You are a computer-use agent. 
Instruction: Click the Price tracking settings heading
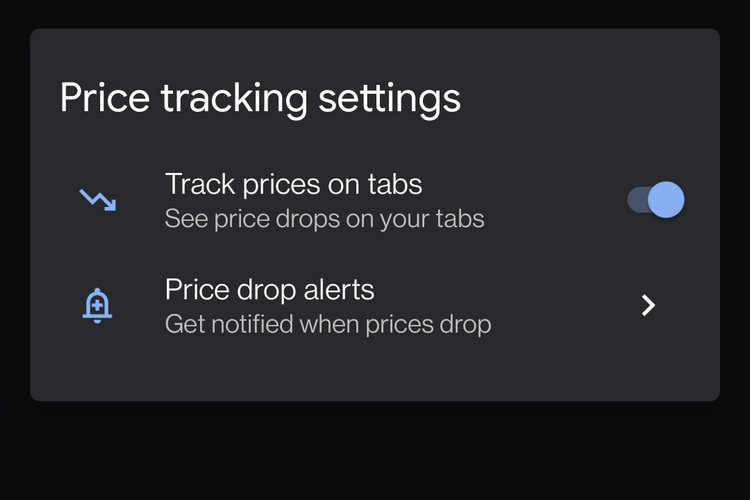coord(260,99)
